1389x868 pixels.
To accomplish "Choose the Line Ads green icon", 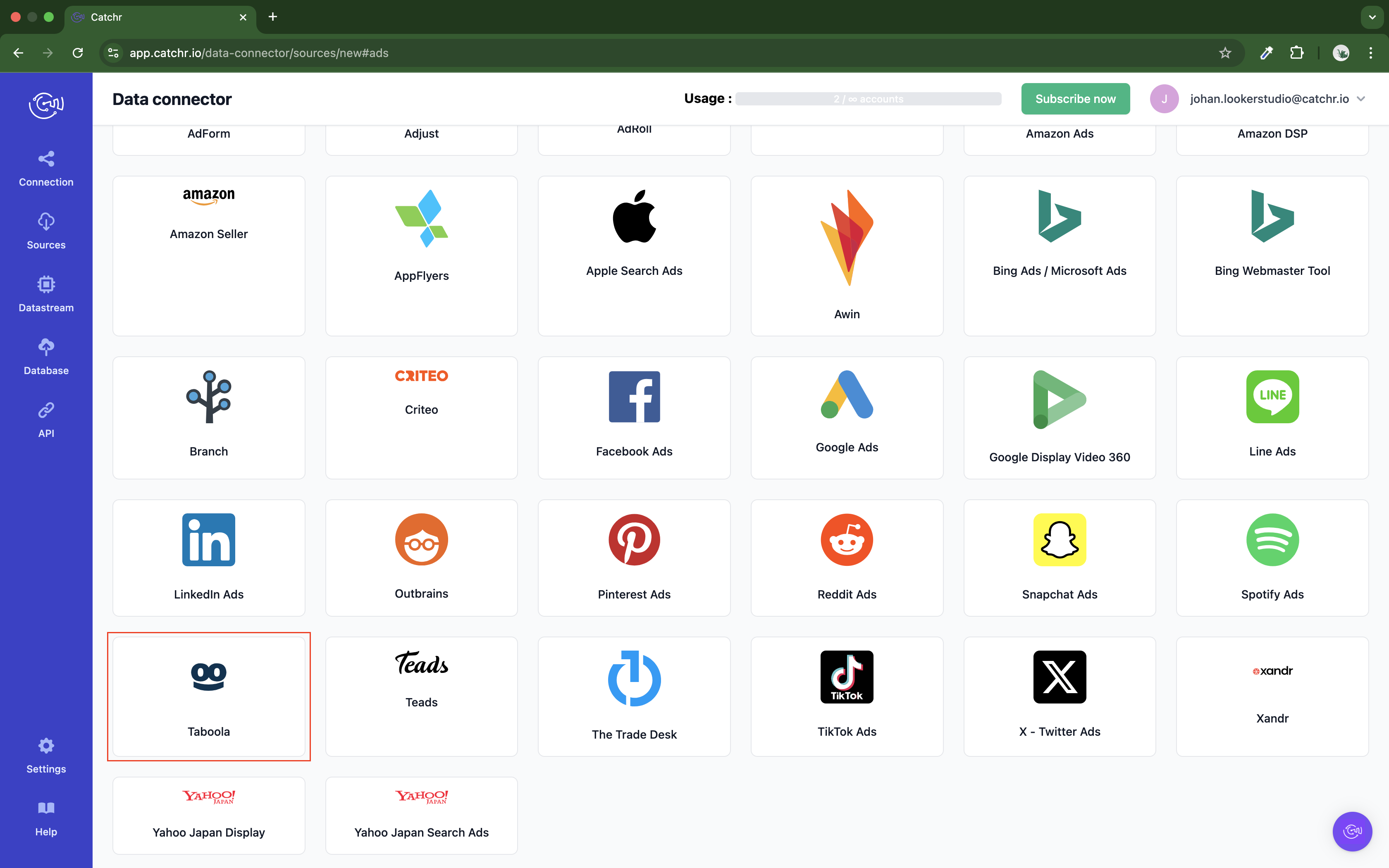I will [1272, 397].
